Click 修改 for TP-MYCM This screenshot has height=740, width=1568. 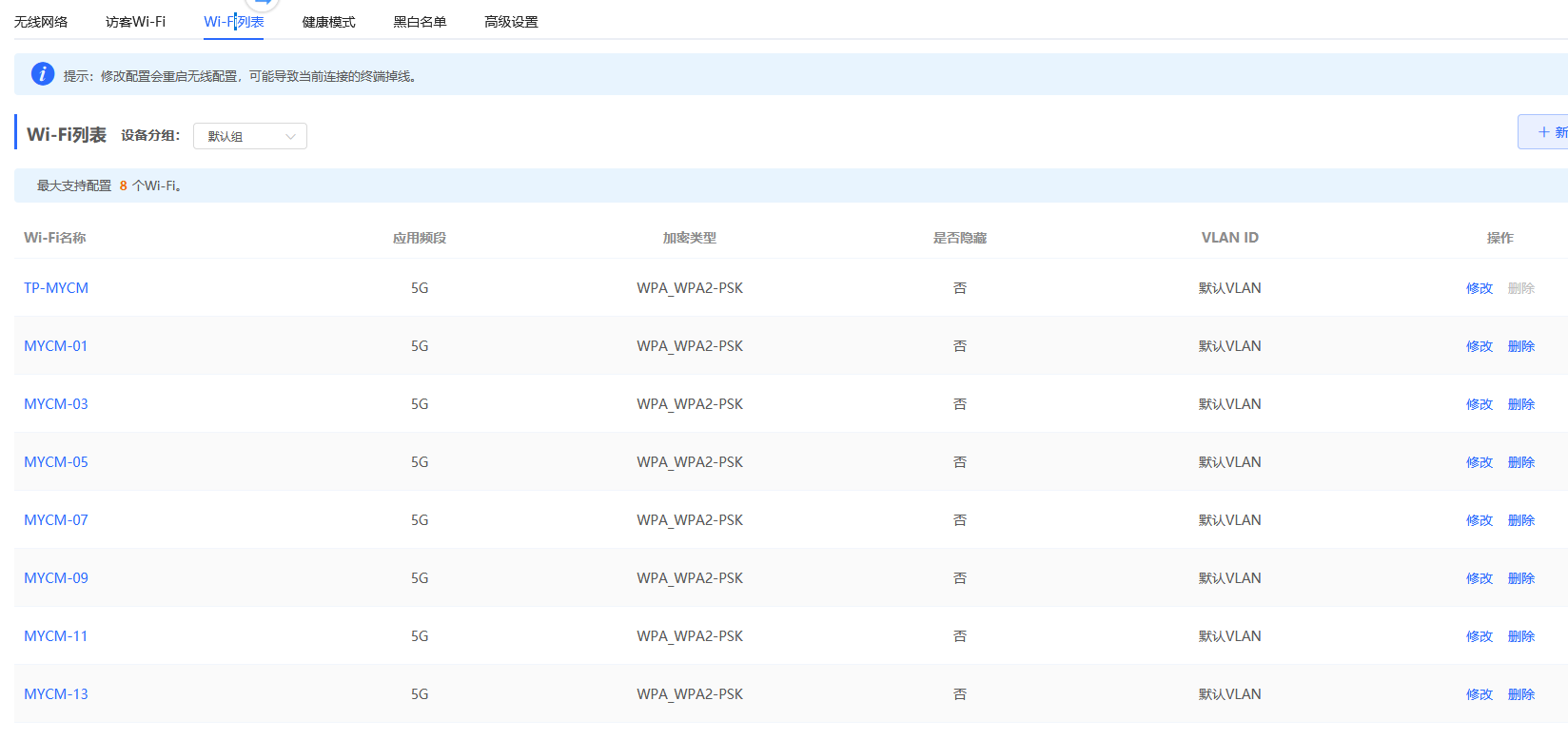point(1480,288)
